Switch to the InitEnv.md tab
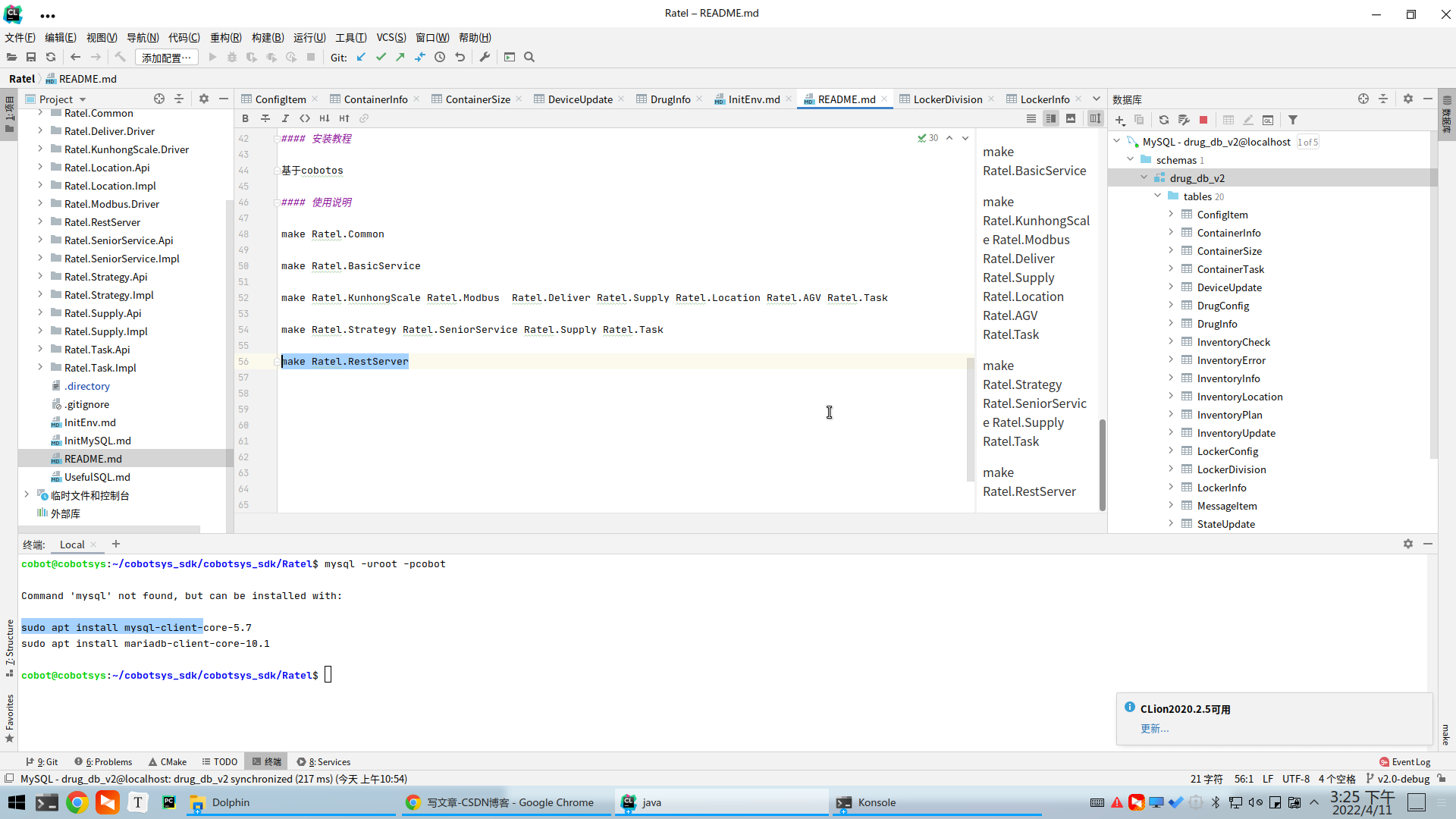 coord(753,99)
